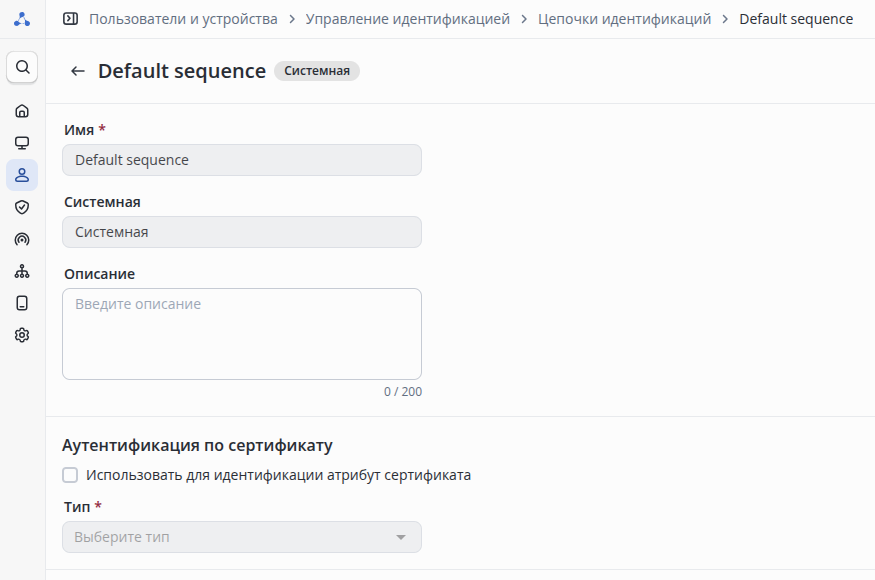This screenshot has width=875, height=580.
Task: Click the search icon in the sidebar
Action: pos(22,67)
